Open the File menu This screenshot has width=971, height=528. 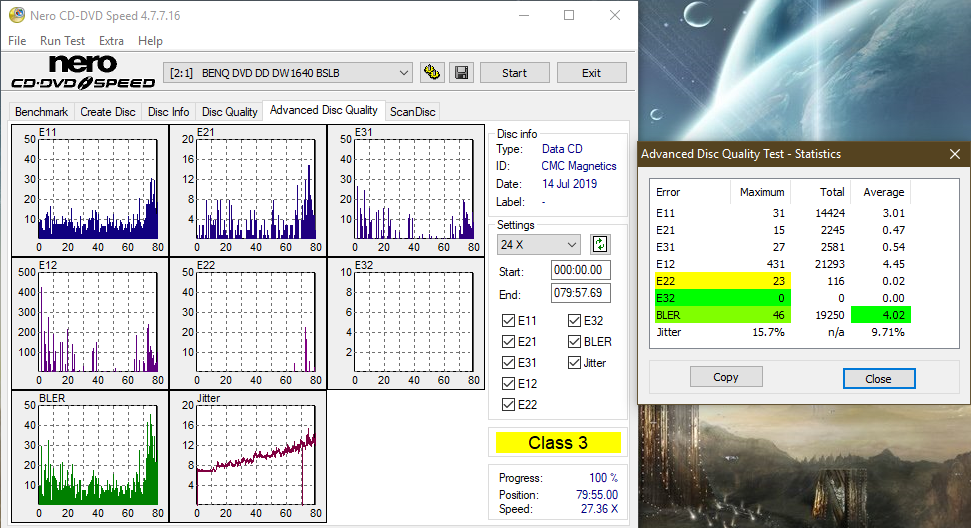[17, 41]
